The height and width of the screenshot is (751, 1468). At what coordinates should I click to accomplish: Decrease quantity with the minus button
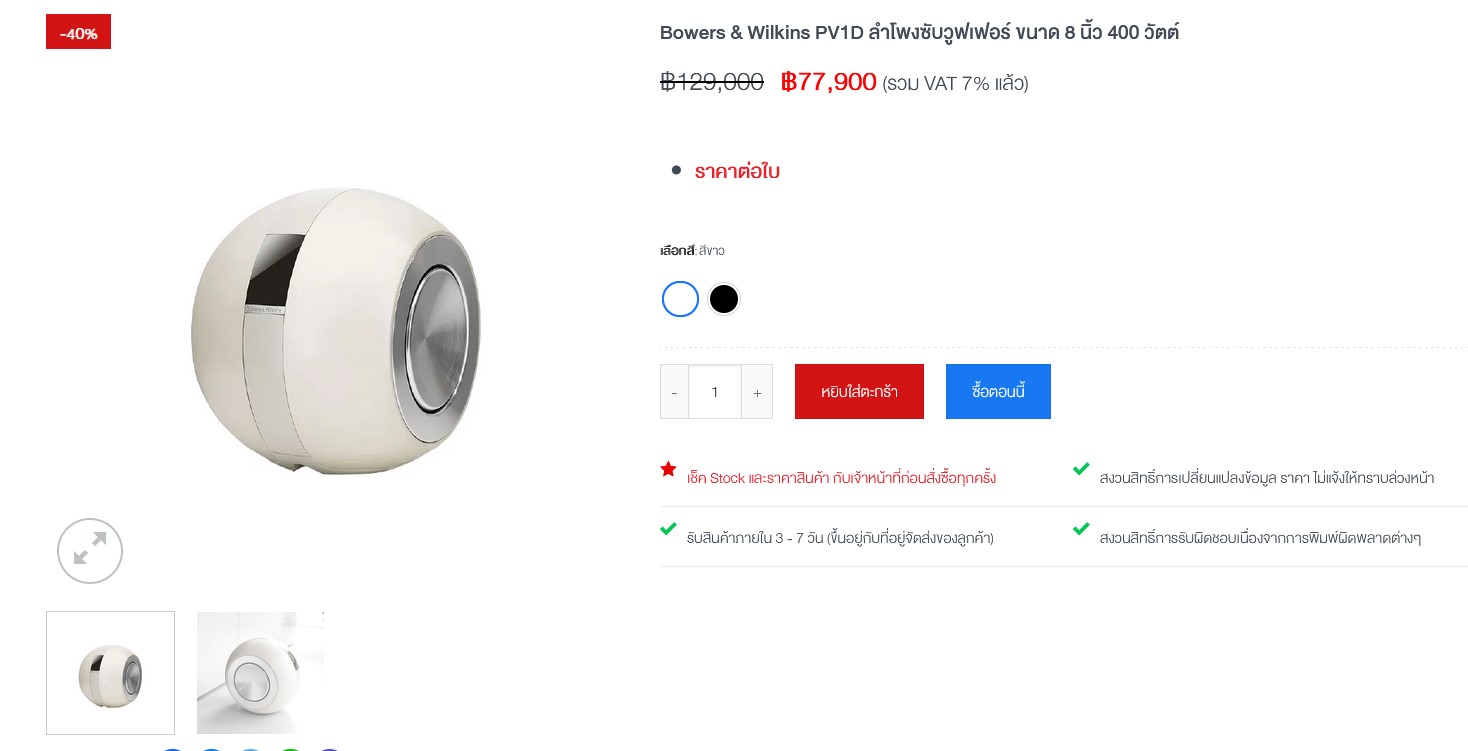674,392
